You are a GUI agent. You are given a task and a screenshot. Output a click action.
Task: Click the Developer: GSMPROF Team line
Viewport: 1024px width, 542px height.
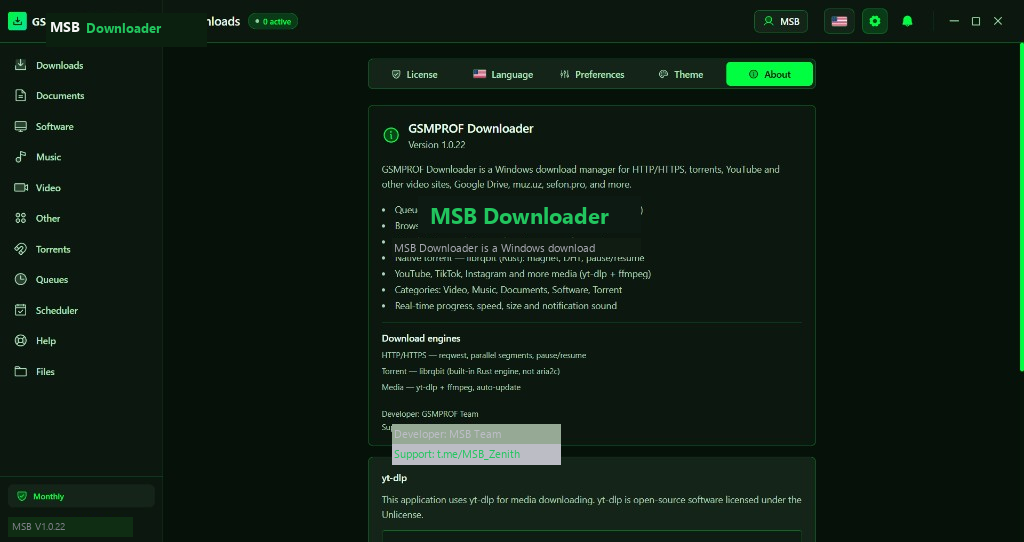click(430, 414)
